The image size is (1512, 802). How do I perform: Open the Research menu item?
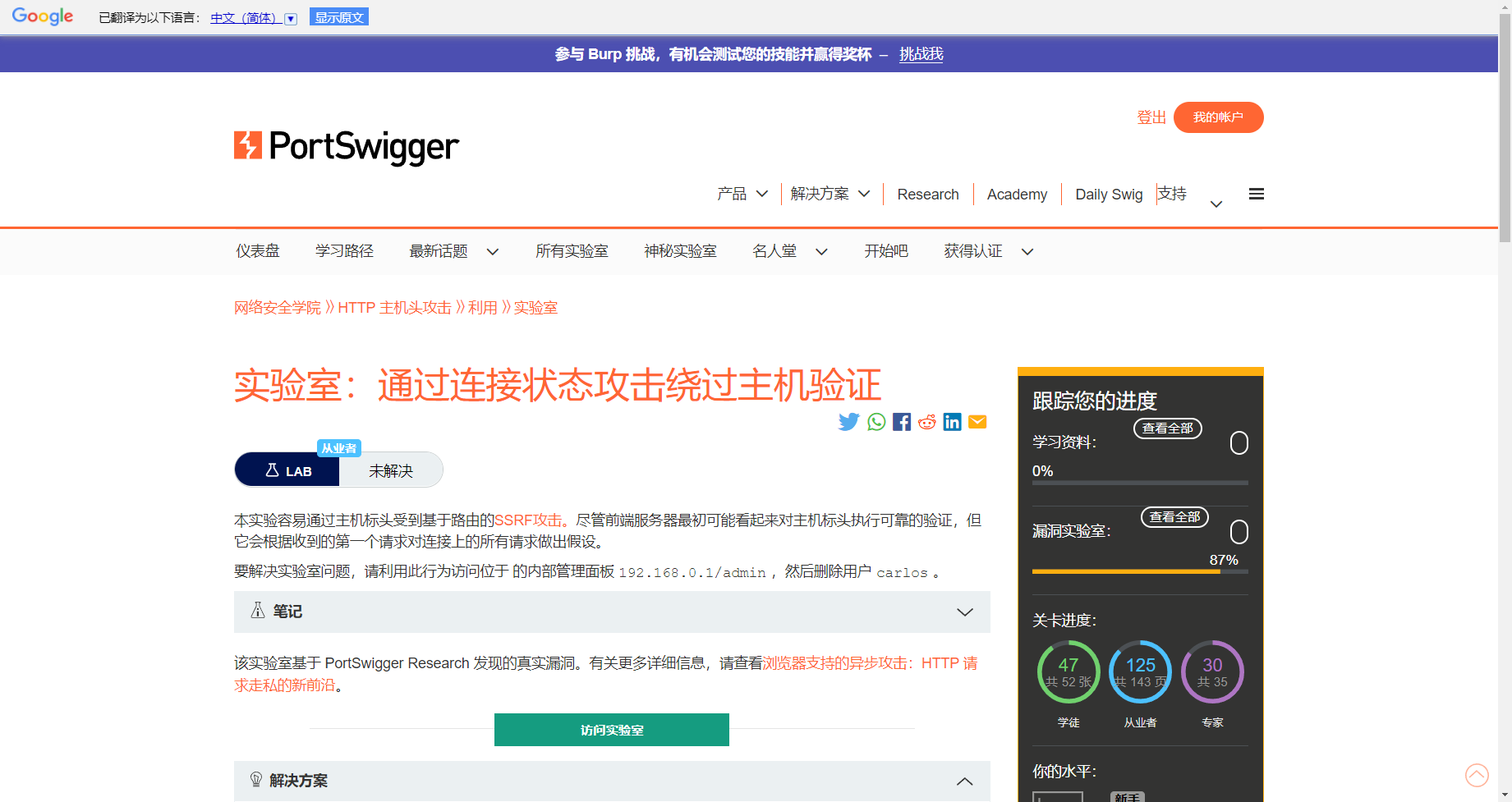(x=928, y=194)
